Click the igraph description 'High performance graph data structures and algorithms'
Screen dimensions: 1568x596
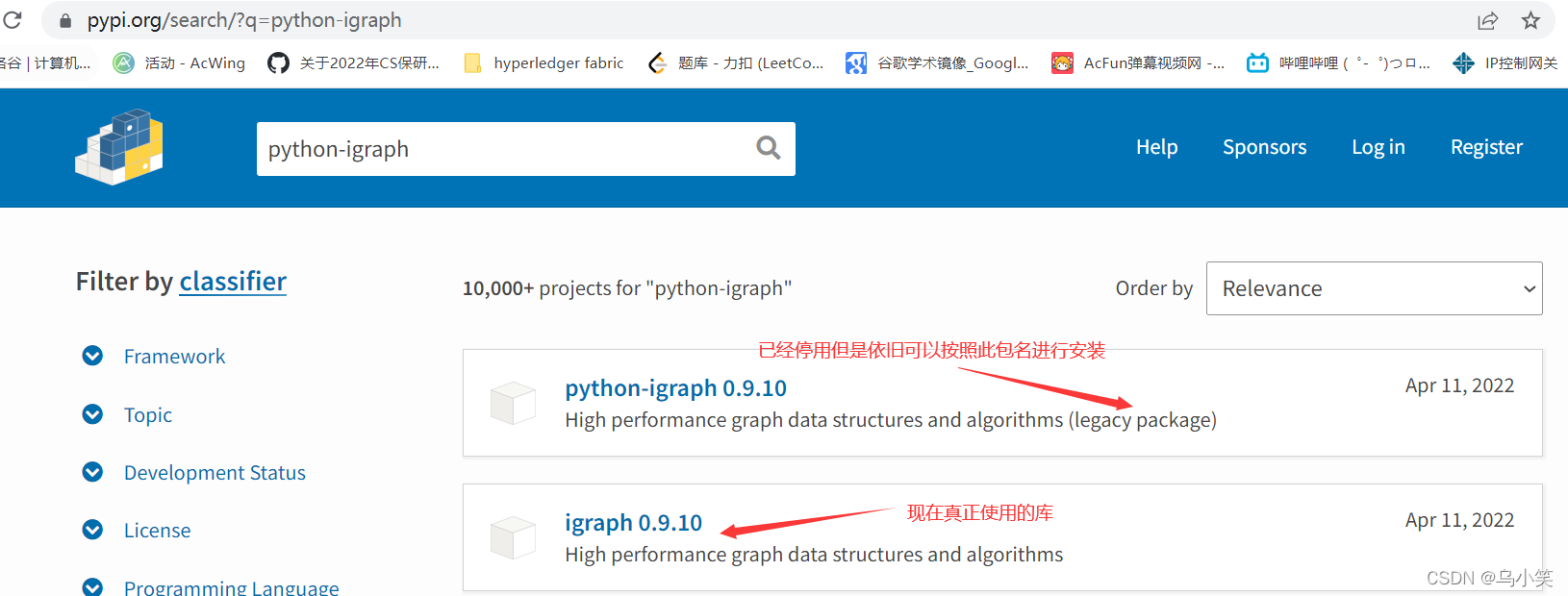(x=814, y=555)
